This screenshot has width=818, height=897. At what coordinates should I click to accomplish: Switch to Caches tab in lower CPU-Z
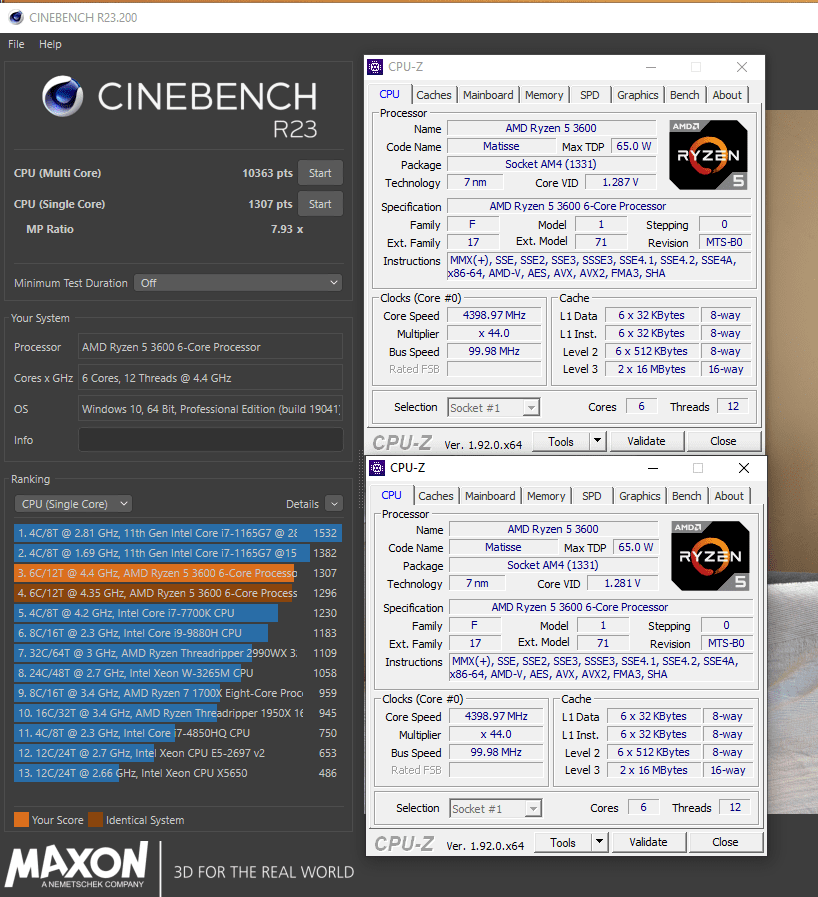coord(435,496)
